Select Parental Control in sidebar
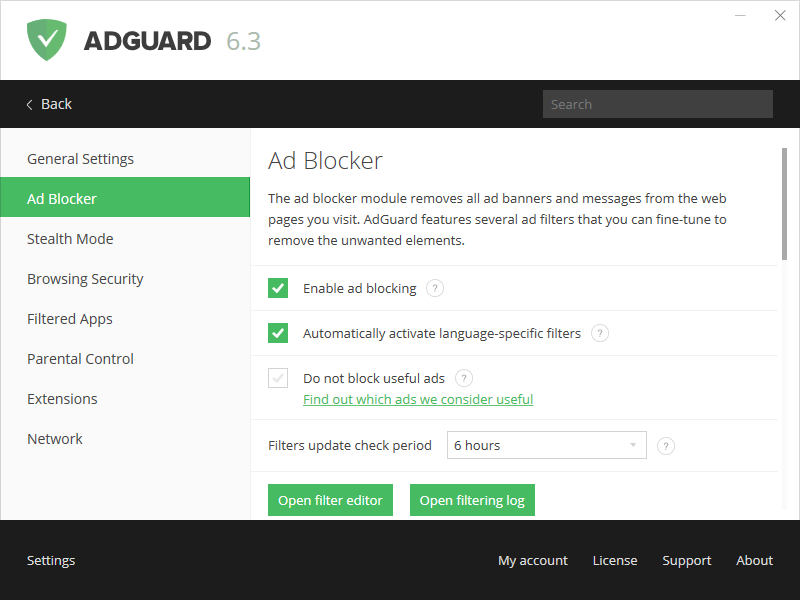800x600 pixels. 80,359
